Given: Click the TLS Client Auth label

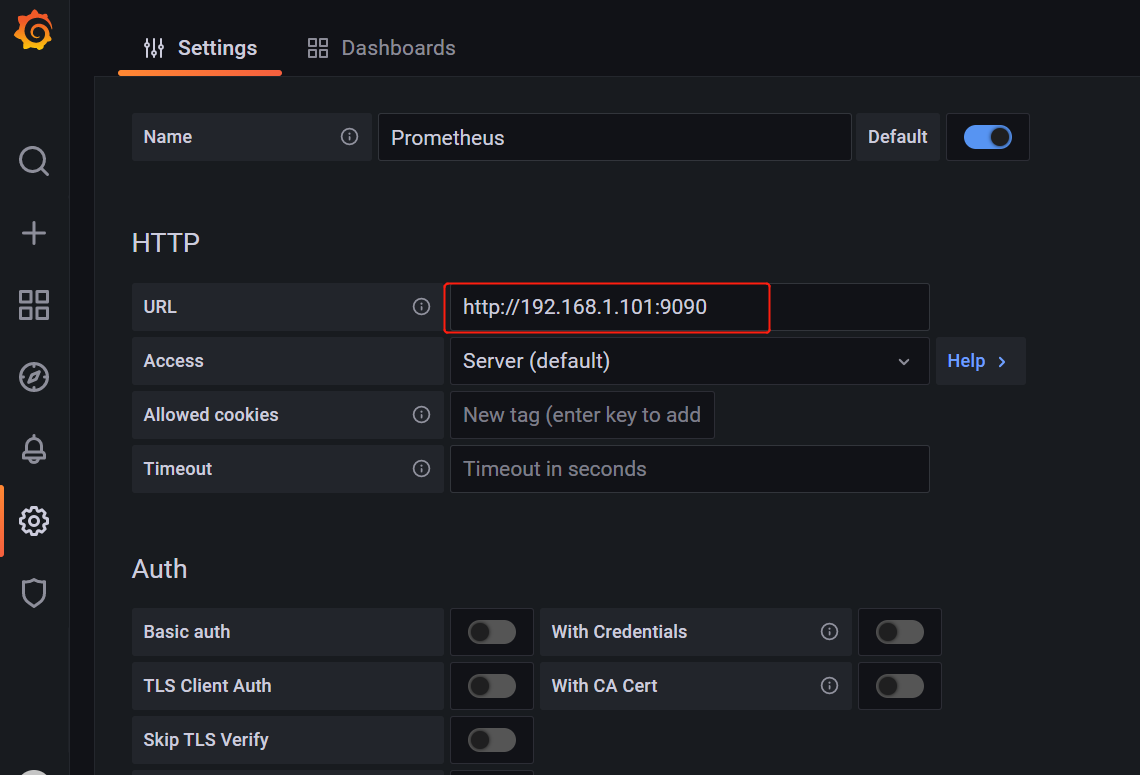Looking at the screenshot, I should 207,686.
